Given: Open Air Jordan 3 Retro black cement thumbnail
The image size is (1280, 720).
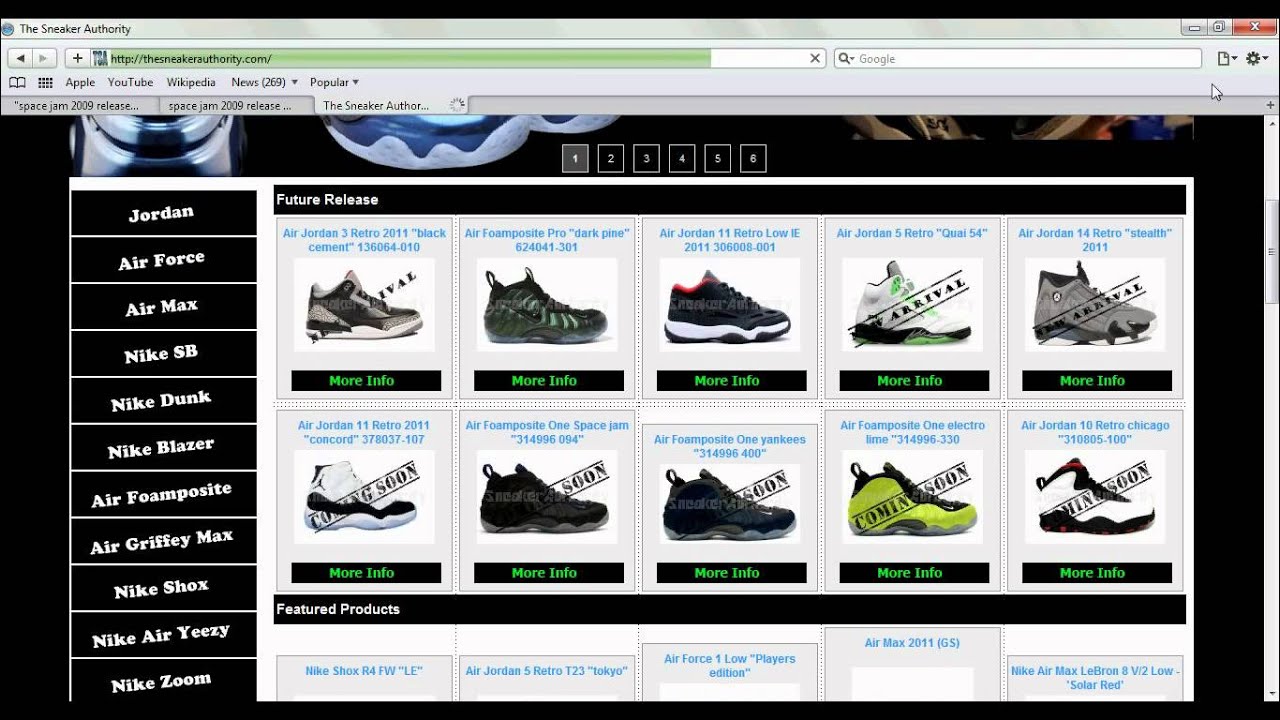Looking at the screenshot, I should click(364, 305).
